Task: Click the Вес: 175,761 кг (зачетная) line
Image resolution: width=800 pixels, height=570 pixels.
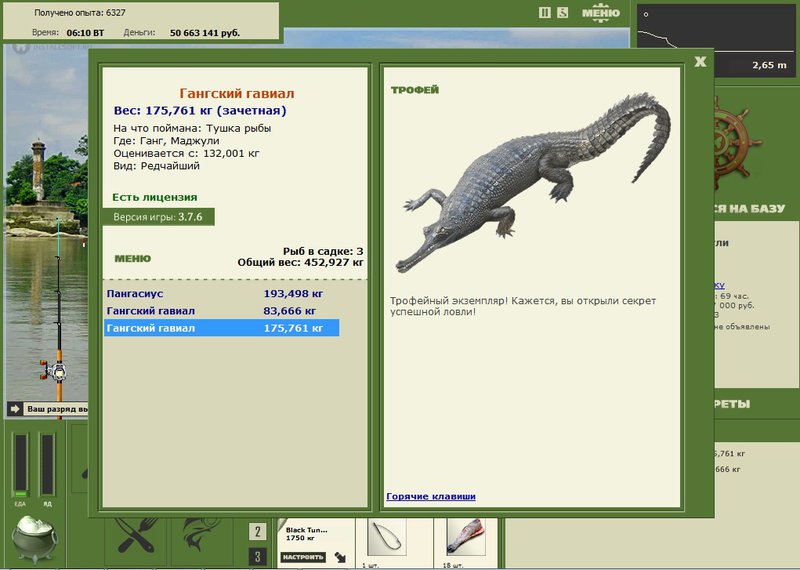Action: (200, 110)
